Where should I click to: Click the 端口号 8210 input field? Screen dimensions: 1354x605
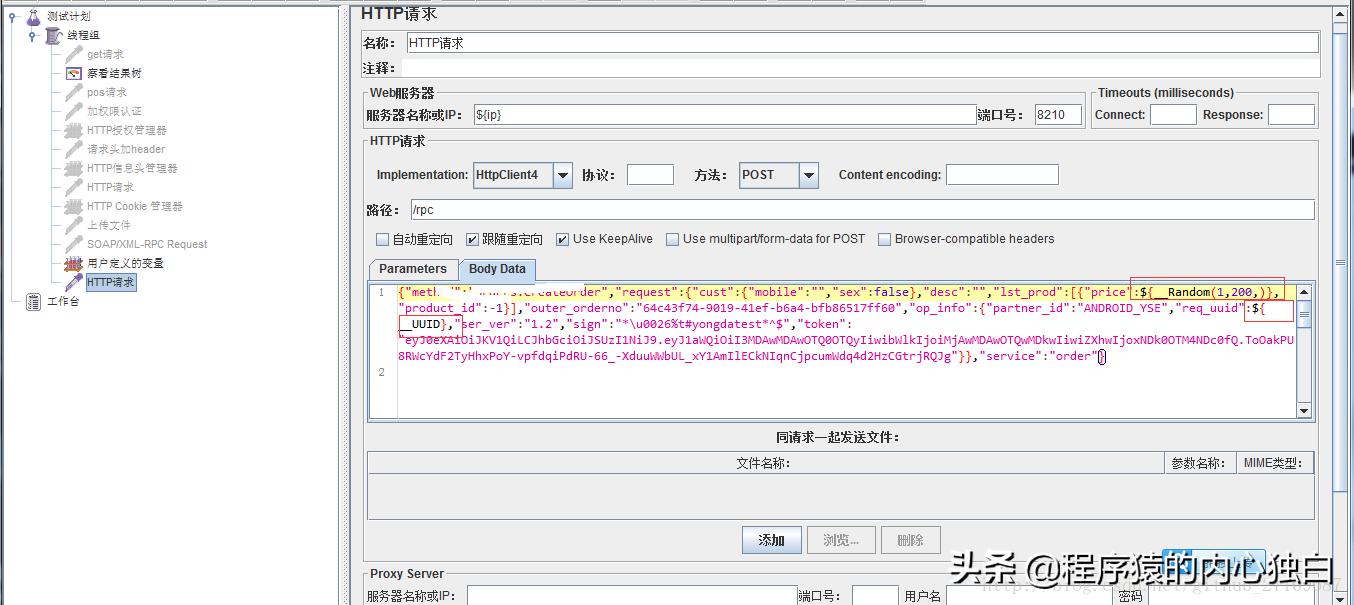(x=1057, y=113)
